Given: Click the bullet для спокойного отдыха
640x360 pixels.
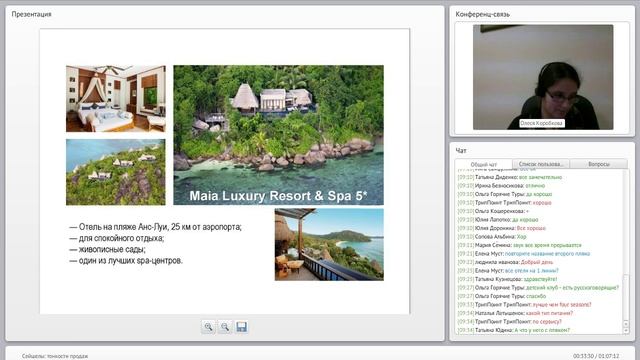Looking at the screenshot, I should [117, 238].
